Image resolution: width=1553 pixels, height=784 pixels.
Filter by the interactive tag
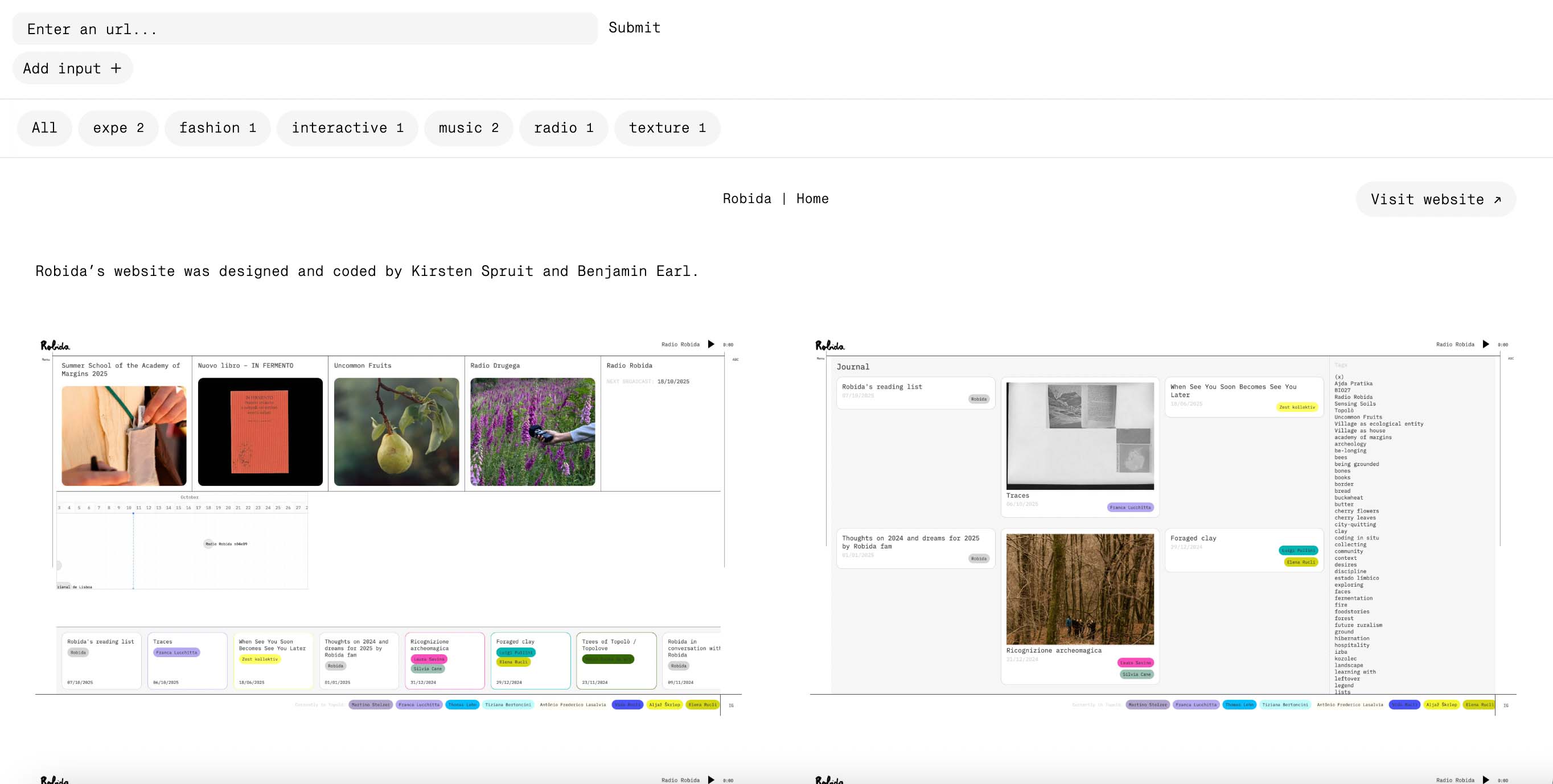coord(347,128)
